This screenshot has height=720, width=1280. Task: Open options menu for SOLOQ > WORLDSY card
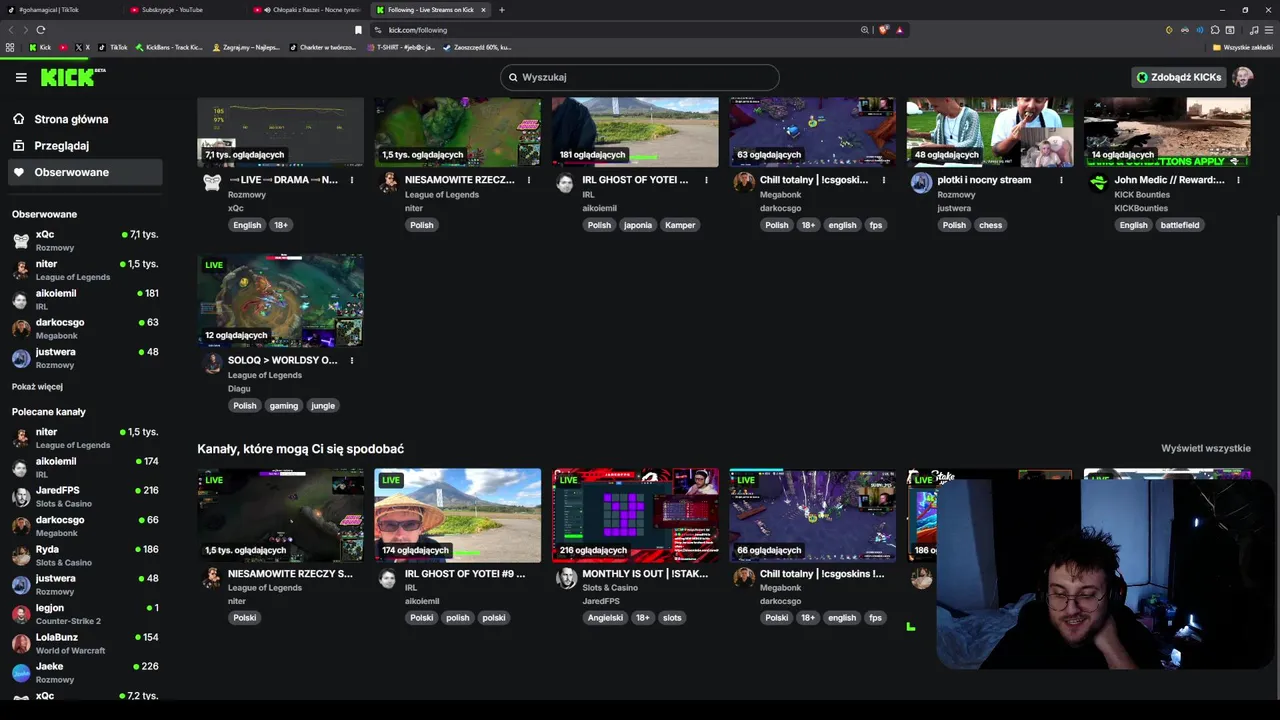point(352,360)
